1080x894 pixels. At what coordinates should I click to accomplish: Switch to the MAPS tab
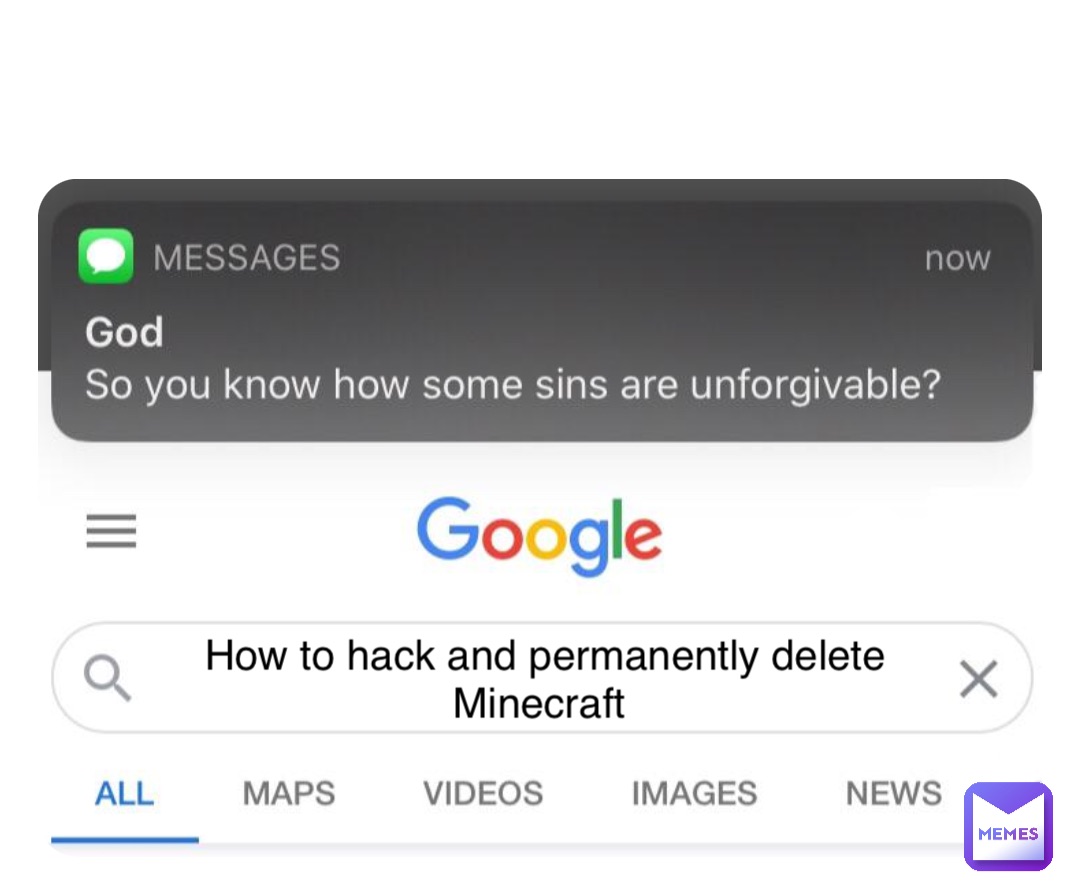tap(288, 794)
